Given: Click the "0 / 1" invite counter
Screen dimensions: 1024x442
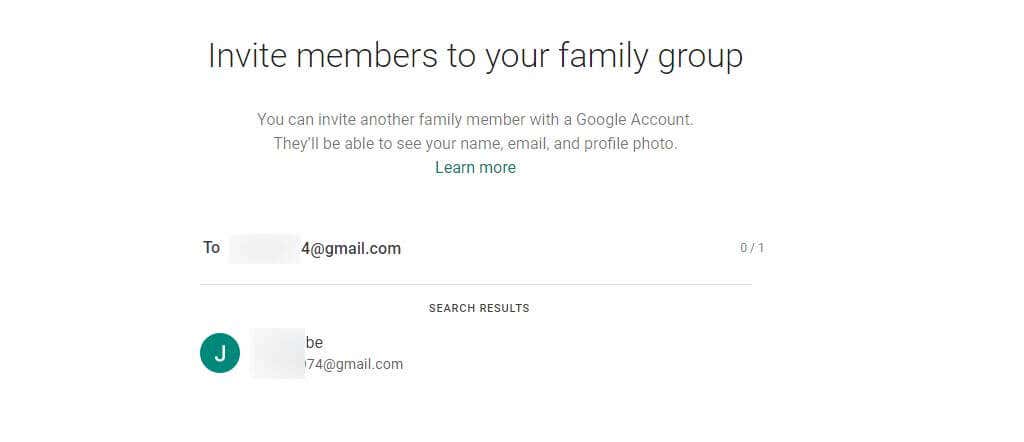Looking at the screenshot, I should click(751, 248).
